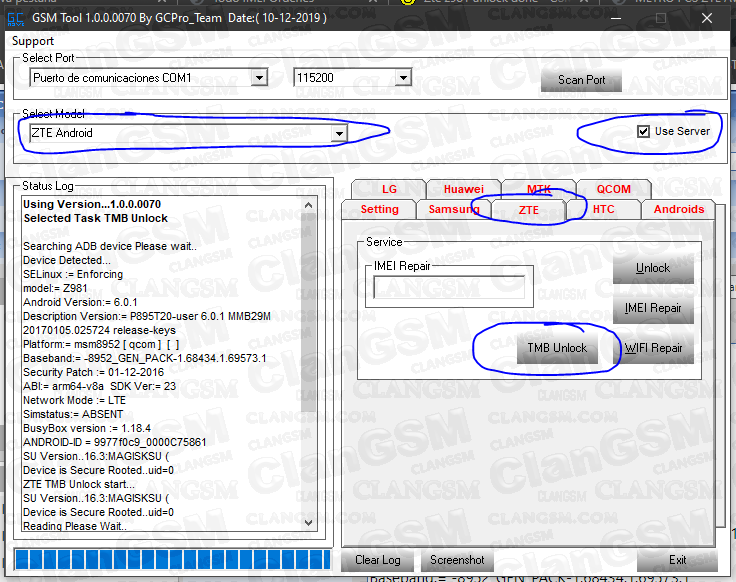This screenshot has height=582, width=736.
Task: Switch to the MTK tab
Action: coord(539,189)
